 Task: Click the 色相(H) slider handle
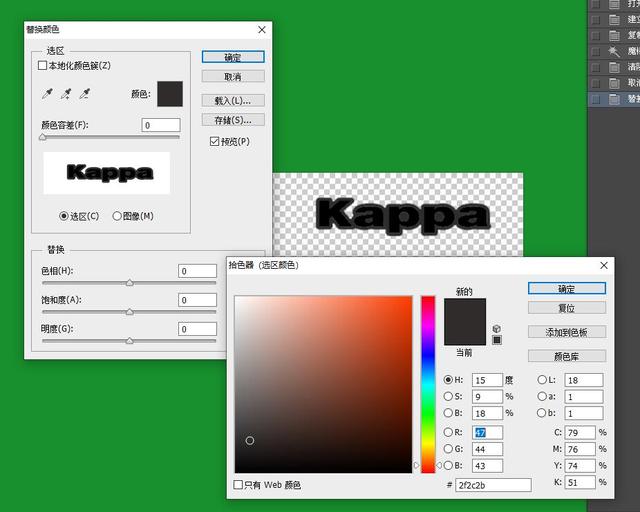(129, 283)
